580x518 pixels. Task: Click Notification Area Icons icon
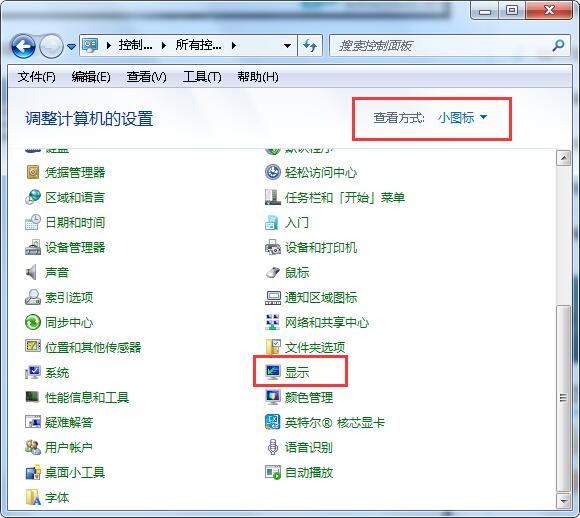coord(273,297)
